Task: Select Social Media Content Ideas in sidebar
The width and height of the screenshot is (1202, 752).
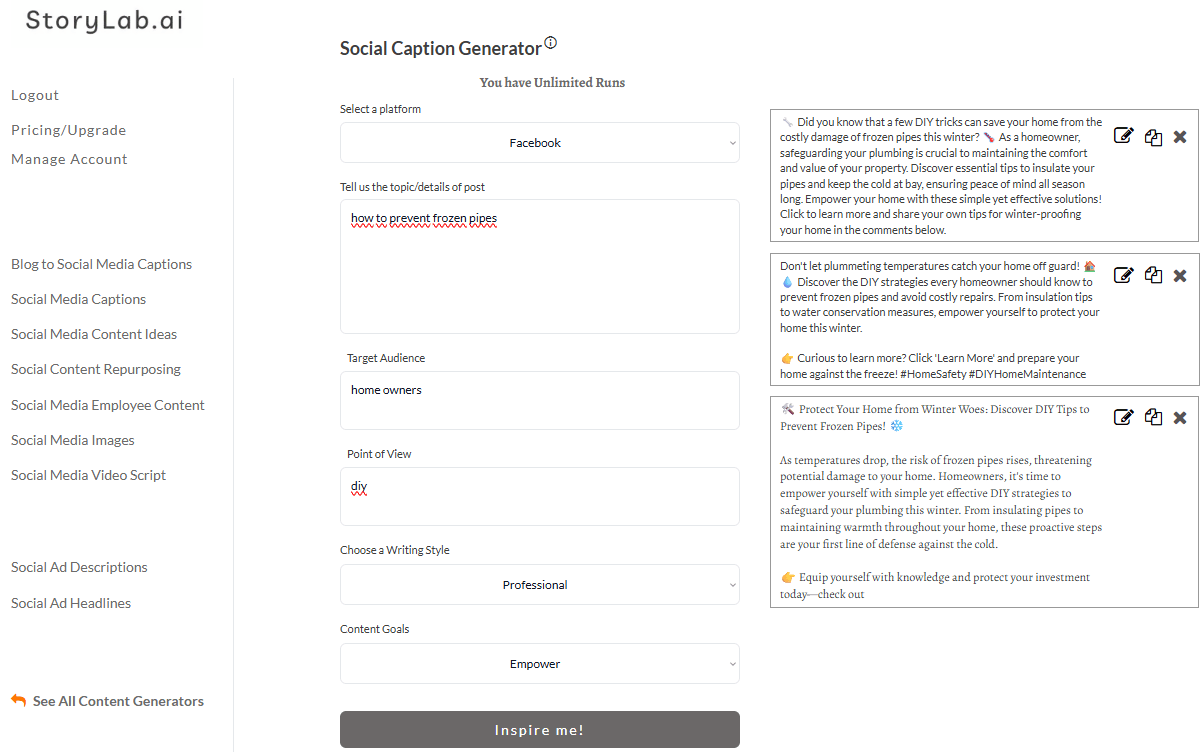Action: point(93,333)
